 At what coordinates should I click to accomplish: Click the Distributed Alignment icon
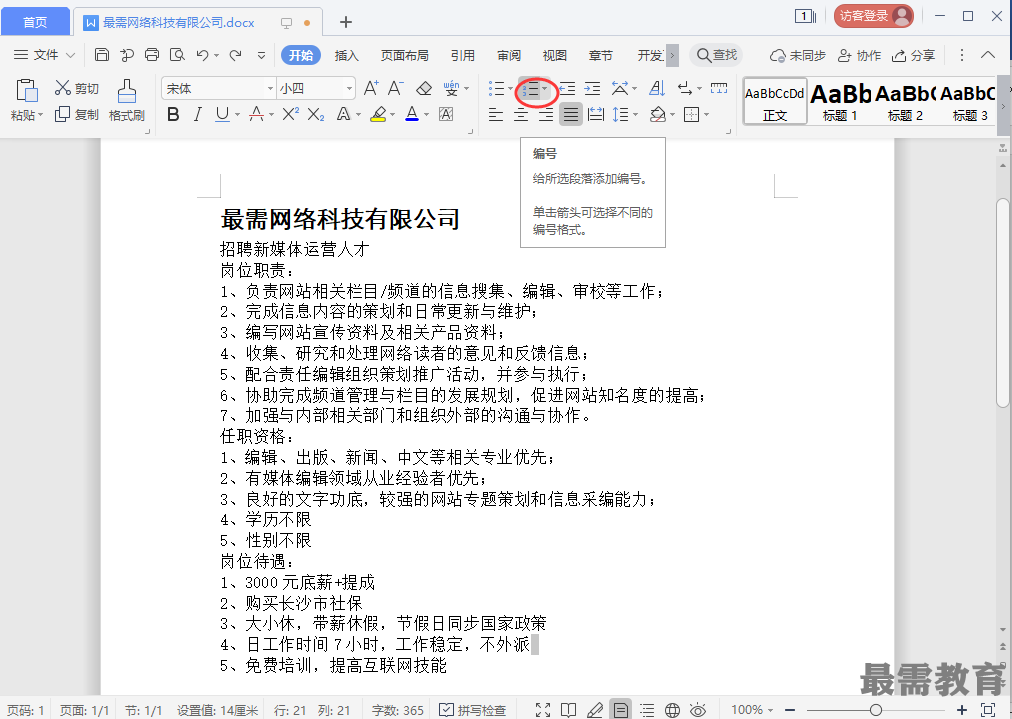(596, 115)
